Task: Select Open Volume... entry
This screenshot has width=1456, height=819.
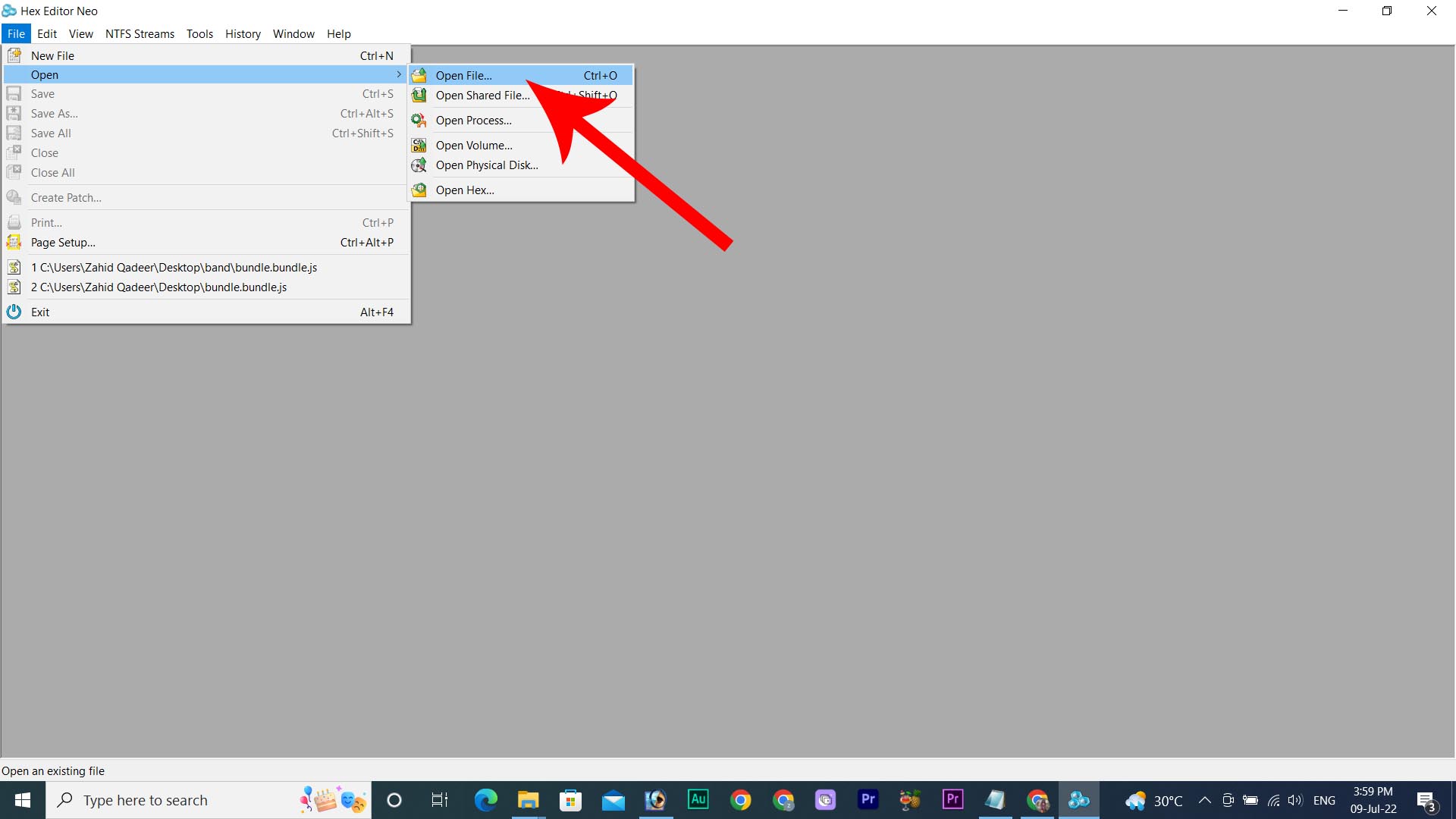Action: [x=474, y=146]
